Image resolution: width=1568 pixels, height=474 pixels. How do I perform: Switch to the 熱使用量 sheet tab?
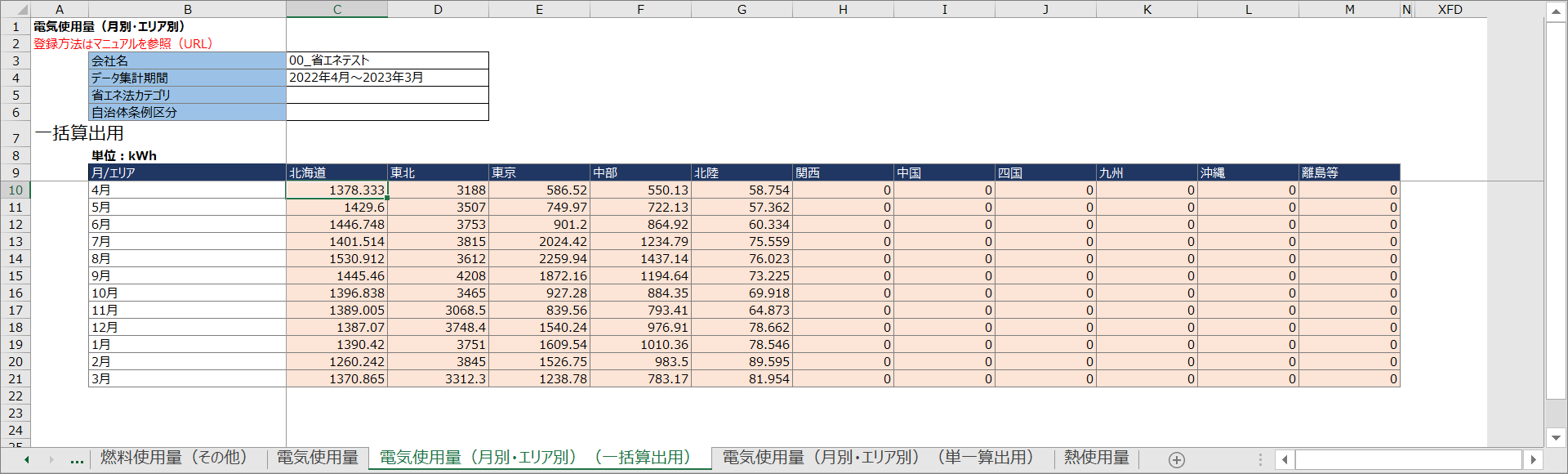[x=1096, y=458]
